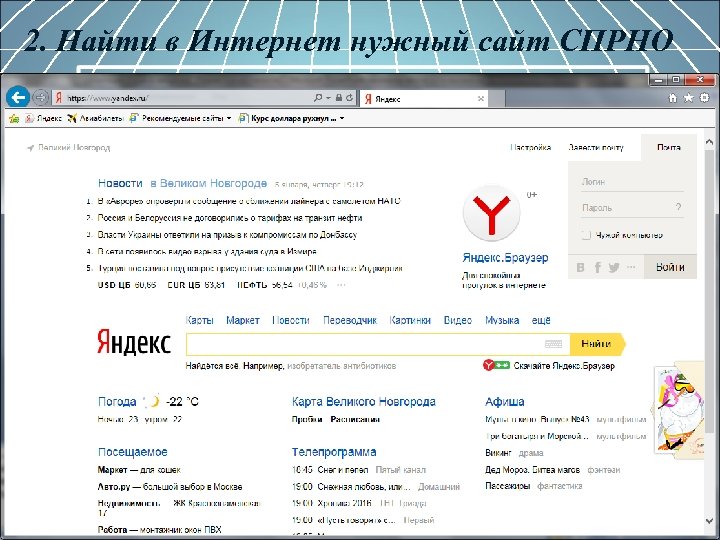
Task: Select the Почта tab
Action: coord(669,148)
